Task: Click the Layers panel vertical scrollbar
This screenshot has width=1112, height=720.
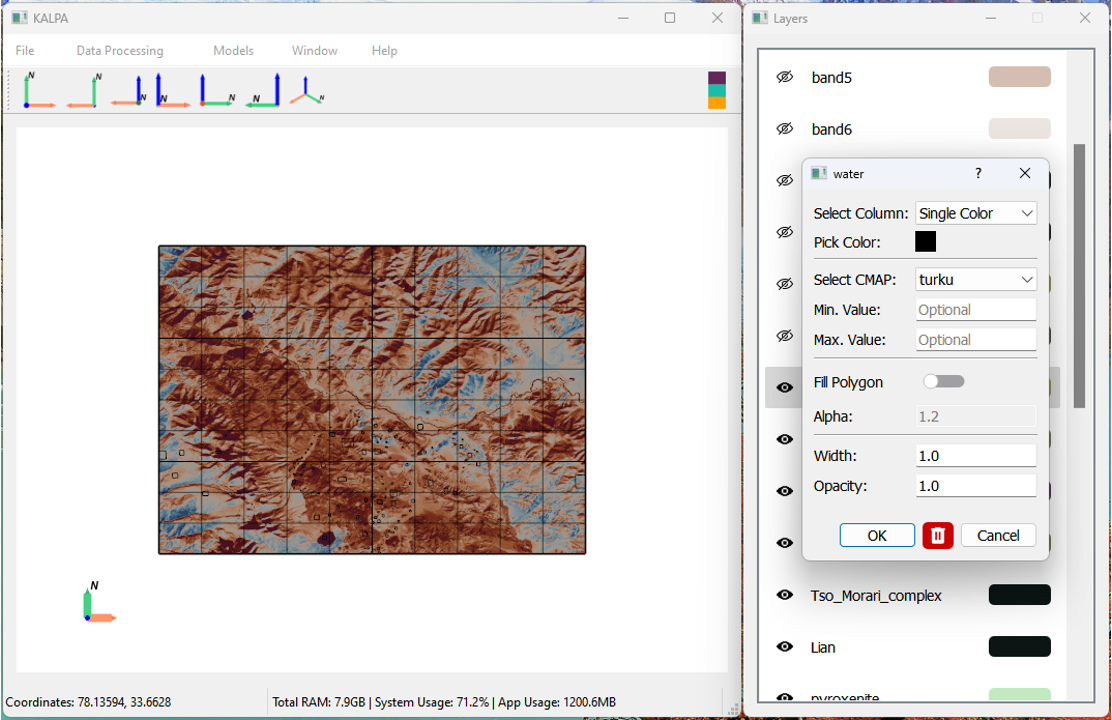Action: coord(1079,276)
